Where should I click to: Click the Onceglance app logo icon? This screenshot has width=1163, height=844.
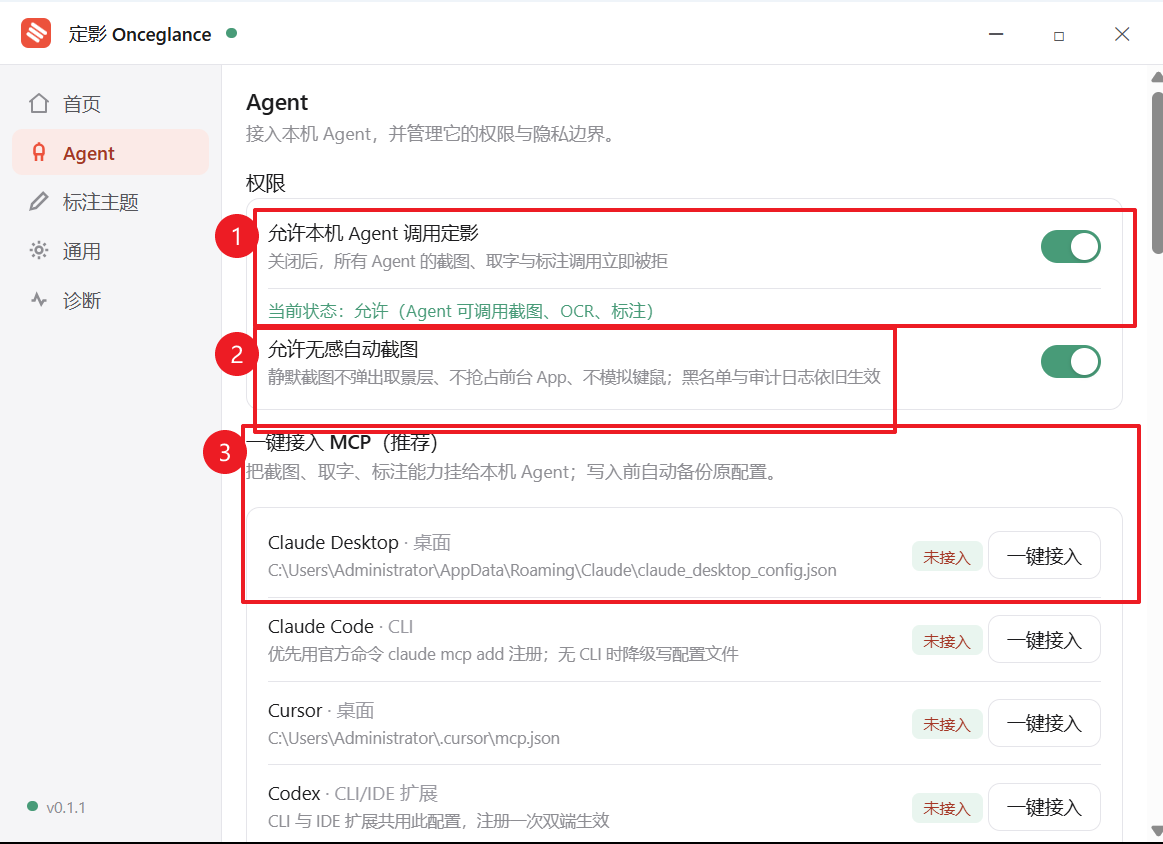pos(36,33)
